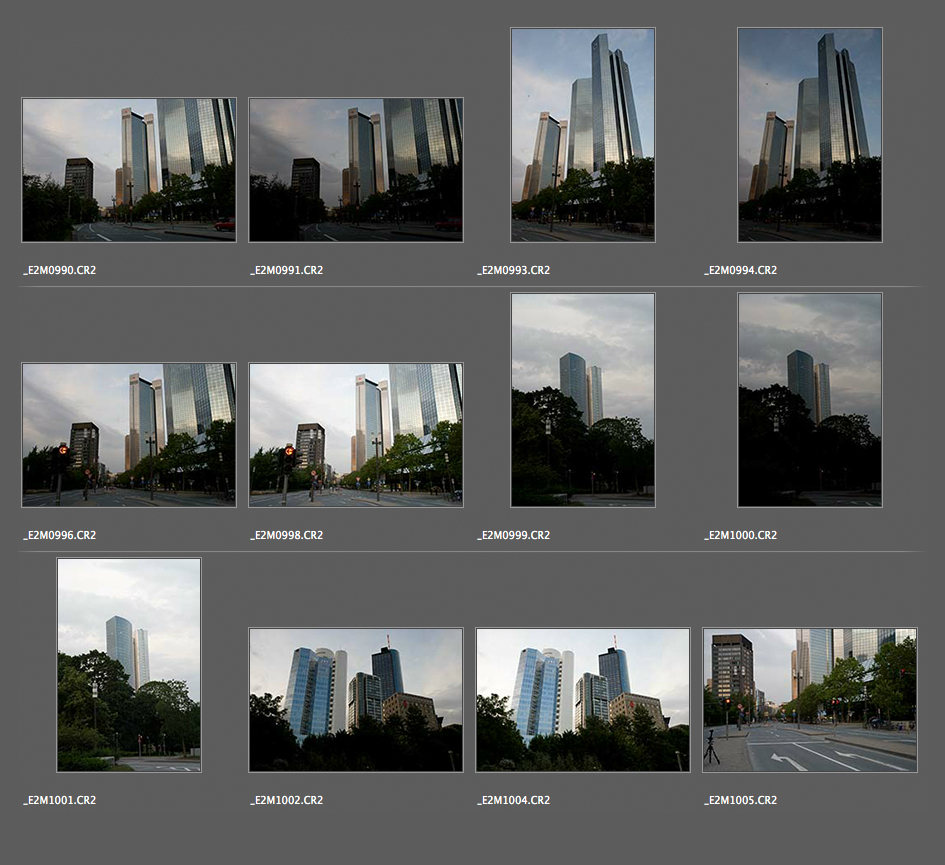This screenshot has height=865, width=945.
Task: Click the _E2M1002.CR2 skyline thumbnail
Action: 356,700
